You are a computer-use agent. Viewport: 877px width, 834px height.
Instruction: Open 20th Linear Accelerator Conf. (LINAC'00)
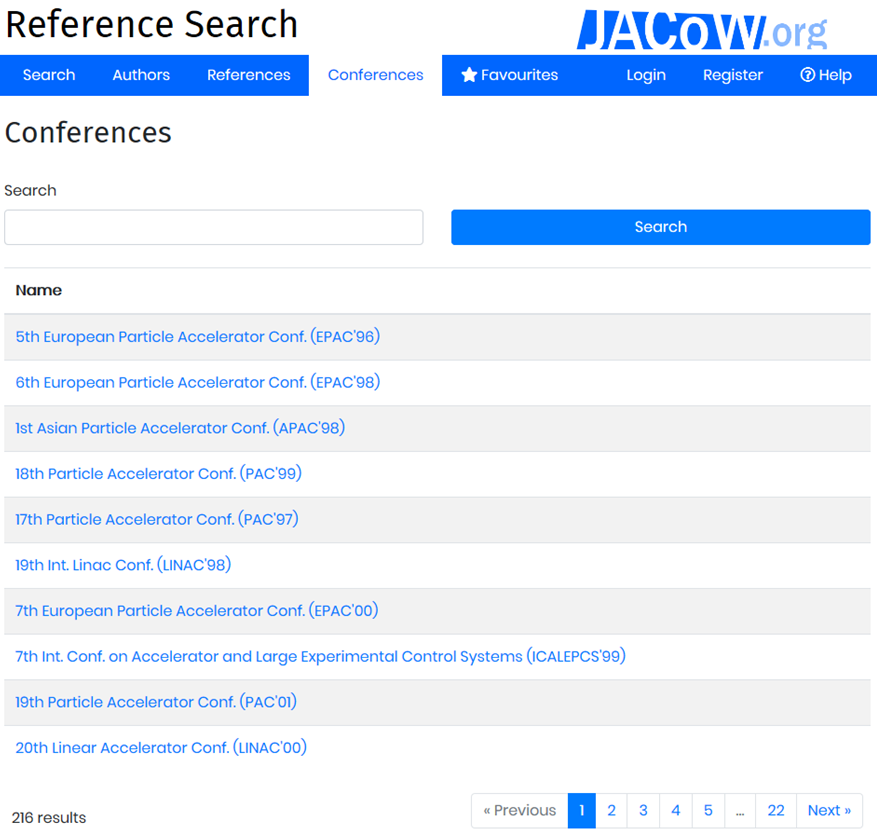click(x=161, y=748)
